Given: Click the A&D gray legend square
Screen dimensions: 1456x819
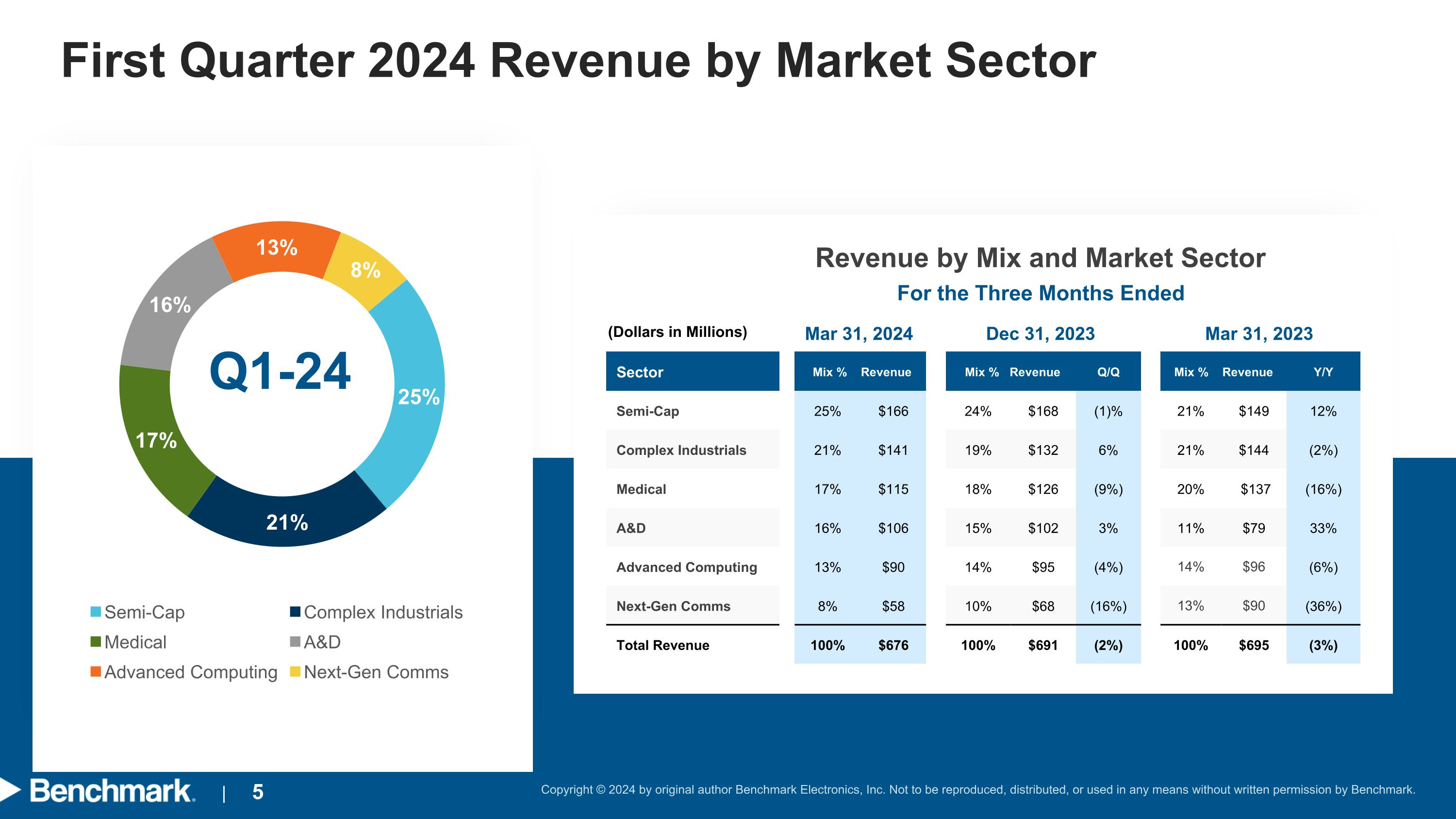Looking at the screenshot, I should tap(295, 642).
